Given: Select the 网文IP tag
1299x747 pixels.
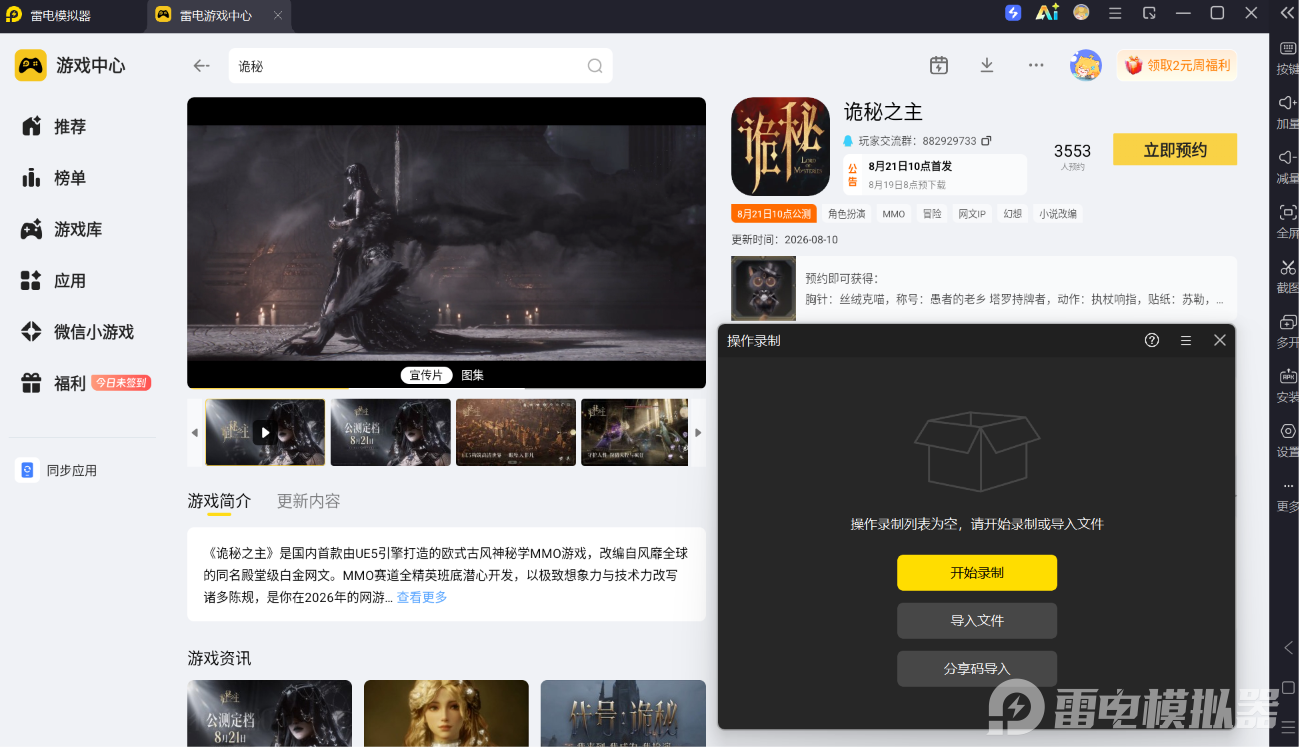Looking at the screenshot, I should point(972,214).
